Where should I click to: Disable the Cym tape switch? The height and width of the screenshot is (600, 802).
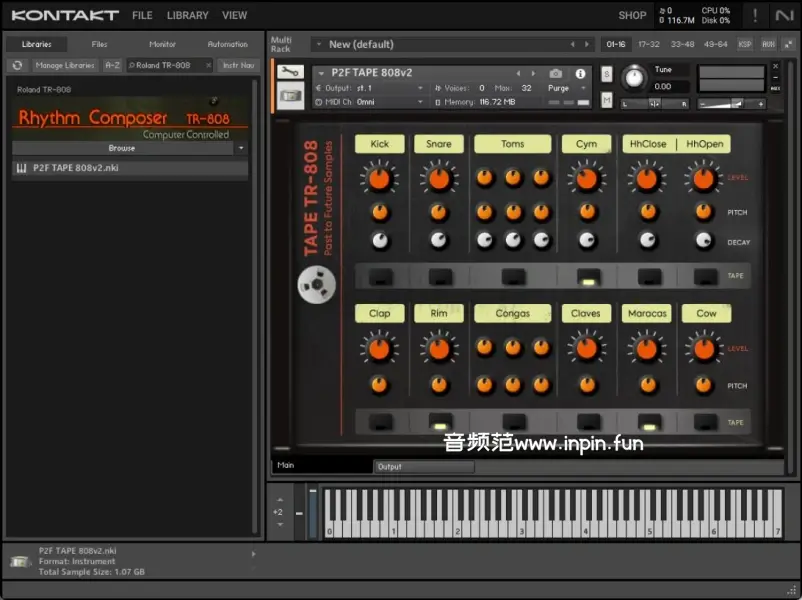point(588,276)
